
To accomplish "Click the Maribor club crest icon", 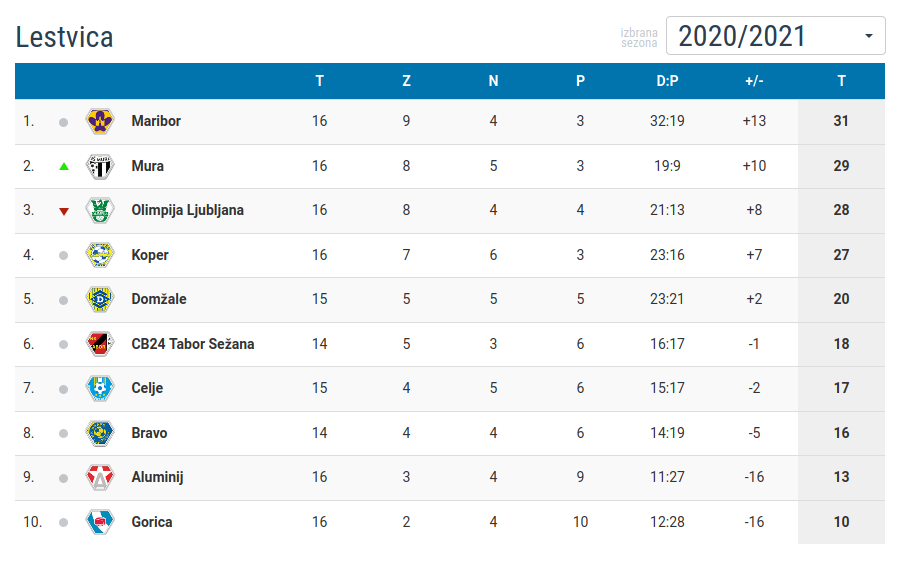I will (99, 121).
